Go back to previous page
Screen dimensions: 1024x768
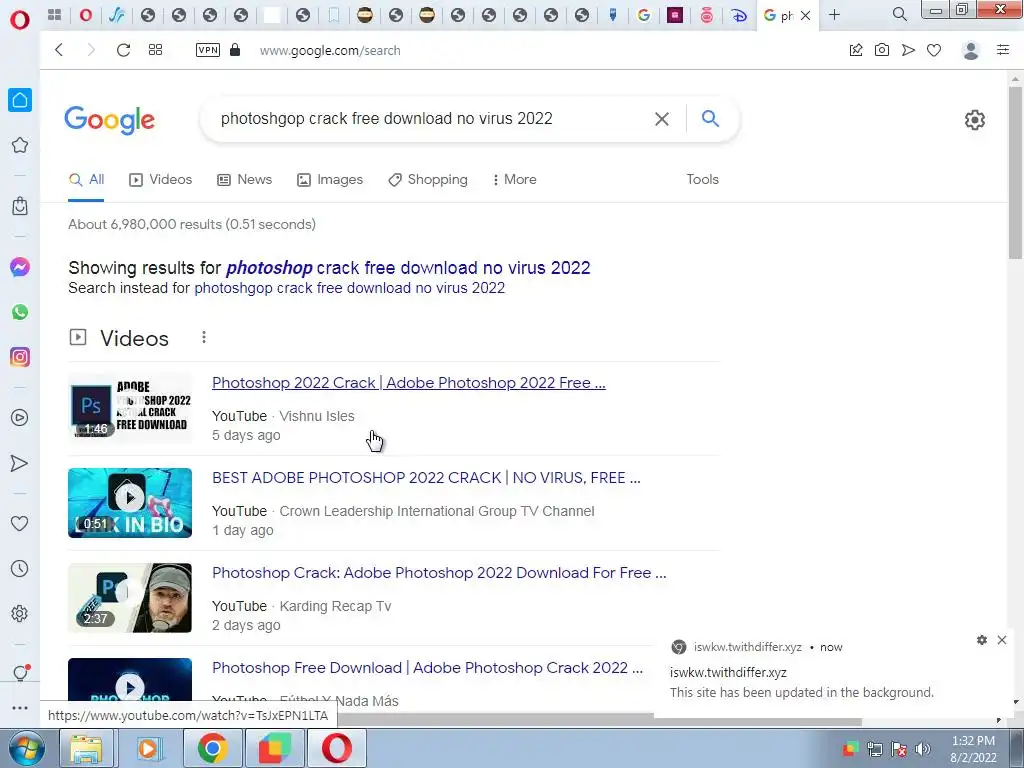pyautogui.click(x=59, y=50)
